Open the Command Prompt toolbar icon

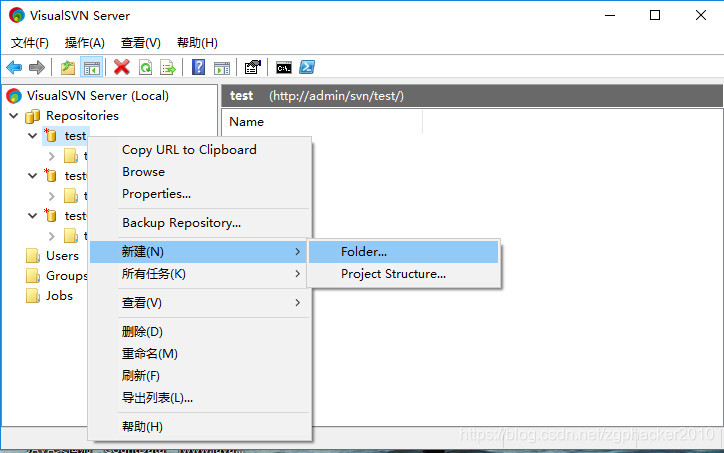click(284, 68)
